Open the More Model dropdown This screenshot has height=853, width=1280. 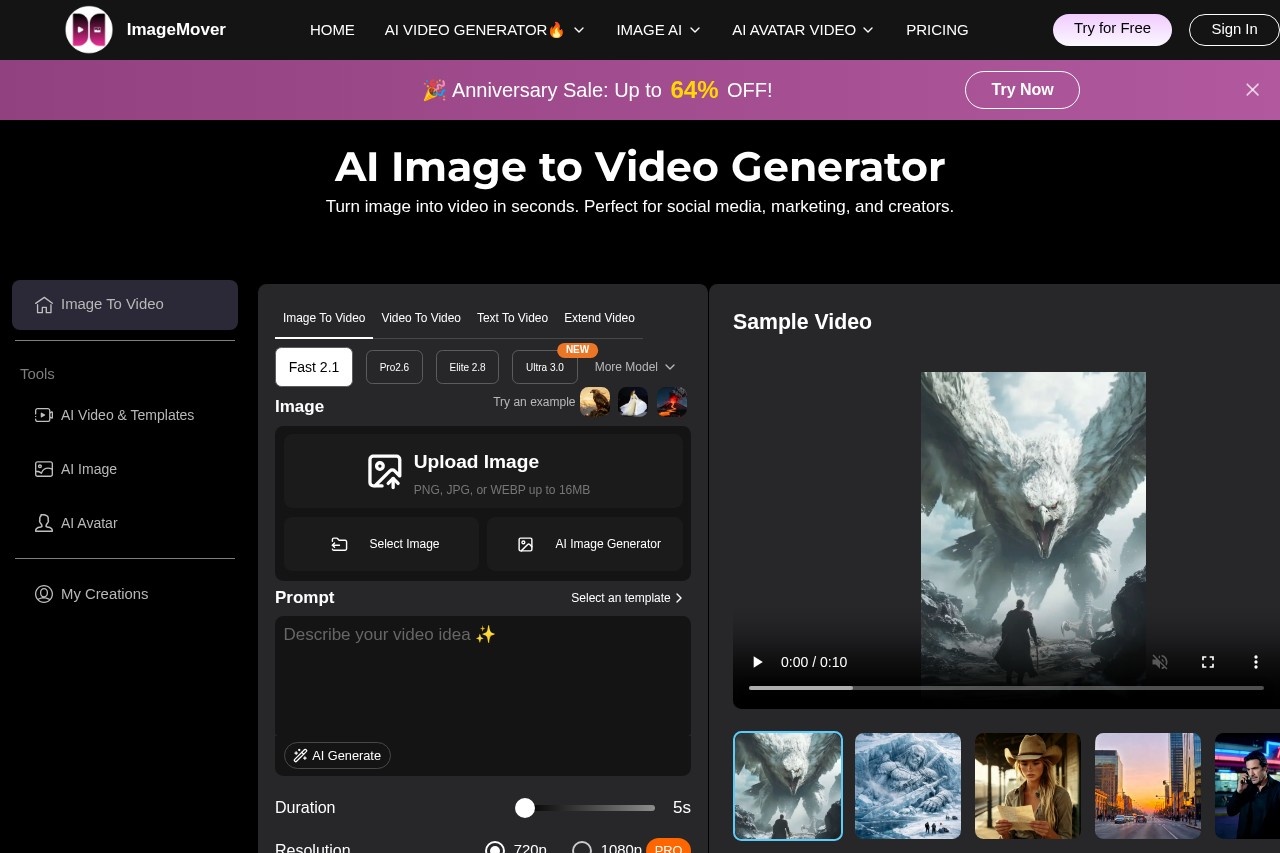635,367
